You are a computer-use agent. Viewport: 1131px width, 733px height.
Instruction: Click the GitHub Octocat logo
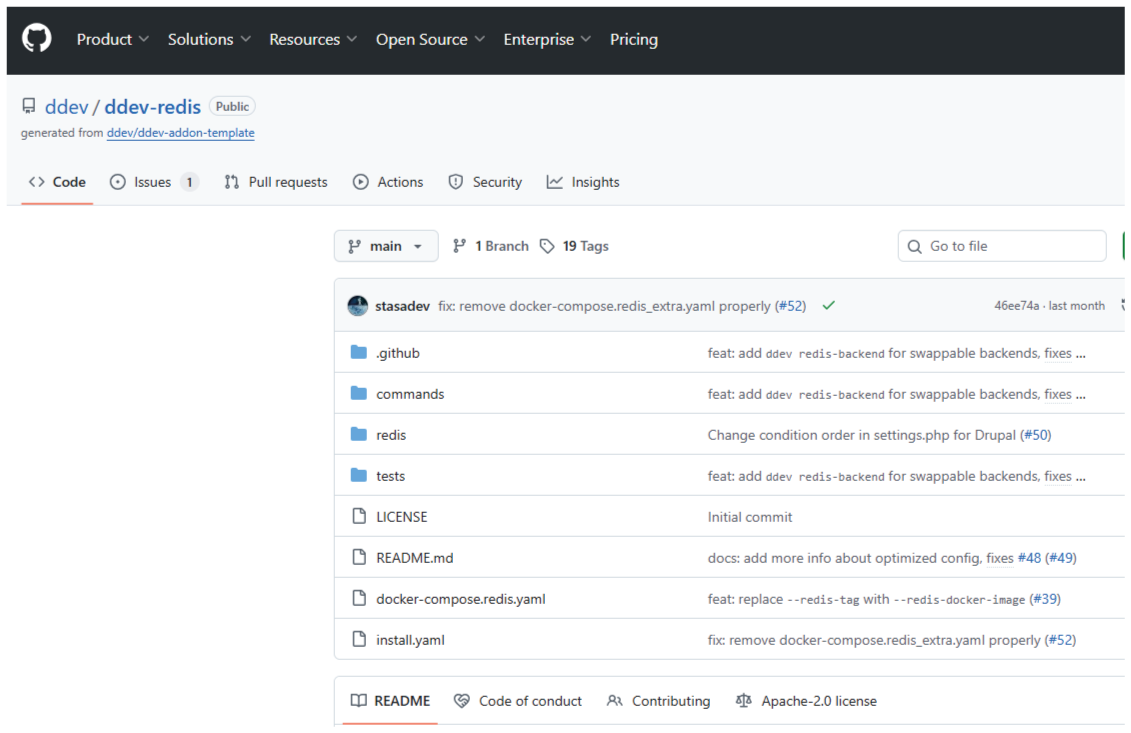point(36,38)
